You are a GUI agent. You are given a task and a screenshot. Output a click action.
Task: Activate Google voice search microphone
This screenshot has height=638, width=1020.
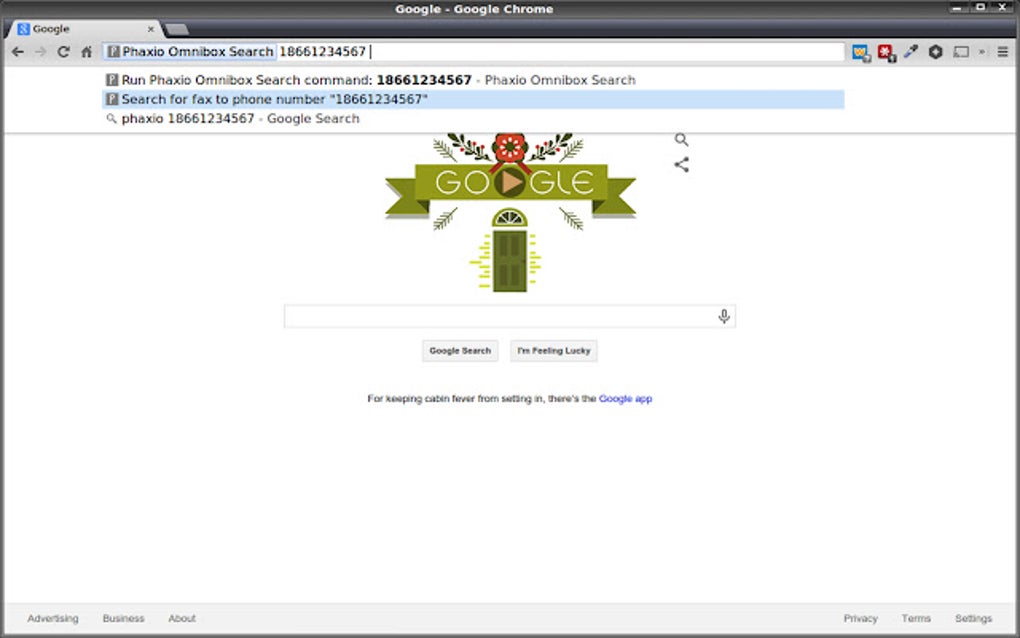723,315
